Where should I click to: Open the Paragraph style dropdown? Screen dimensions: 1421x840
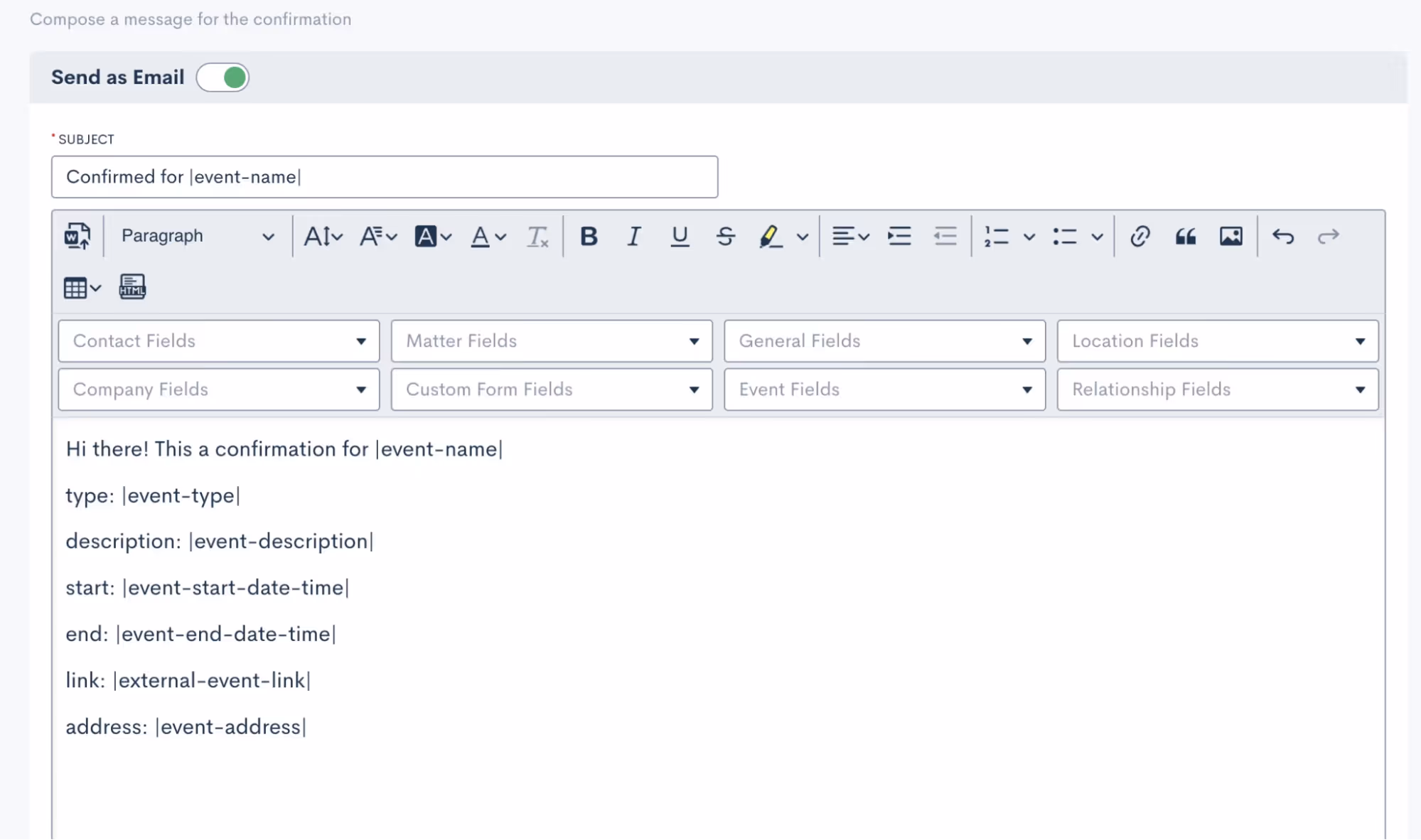(x=197, y=236)
